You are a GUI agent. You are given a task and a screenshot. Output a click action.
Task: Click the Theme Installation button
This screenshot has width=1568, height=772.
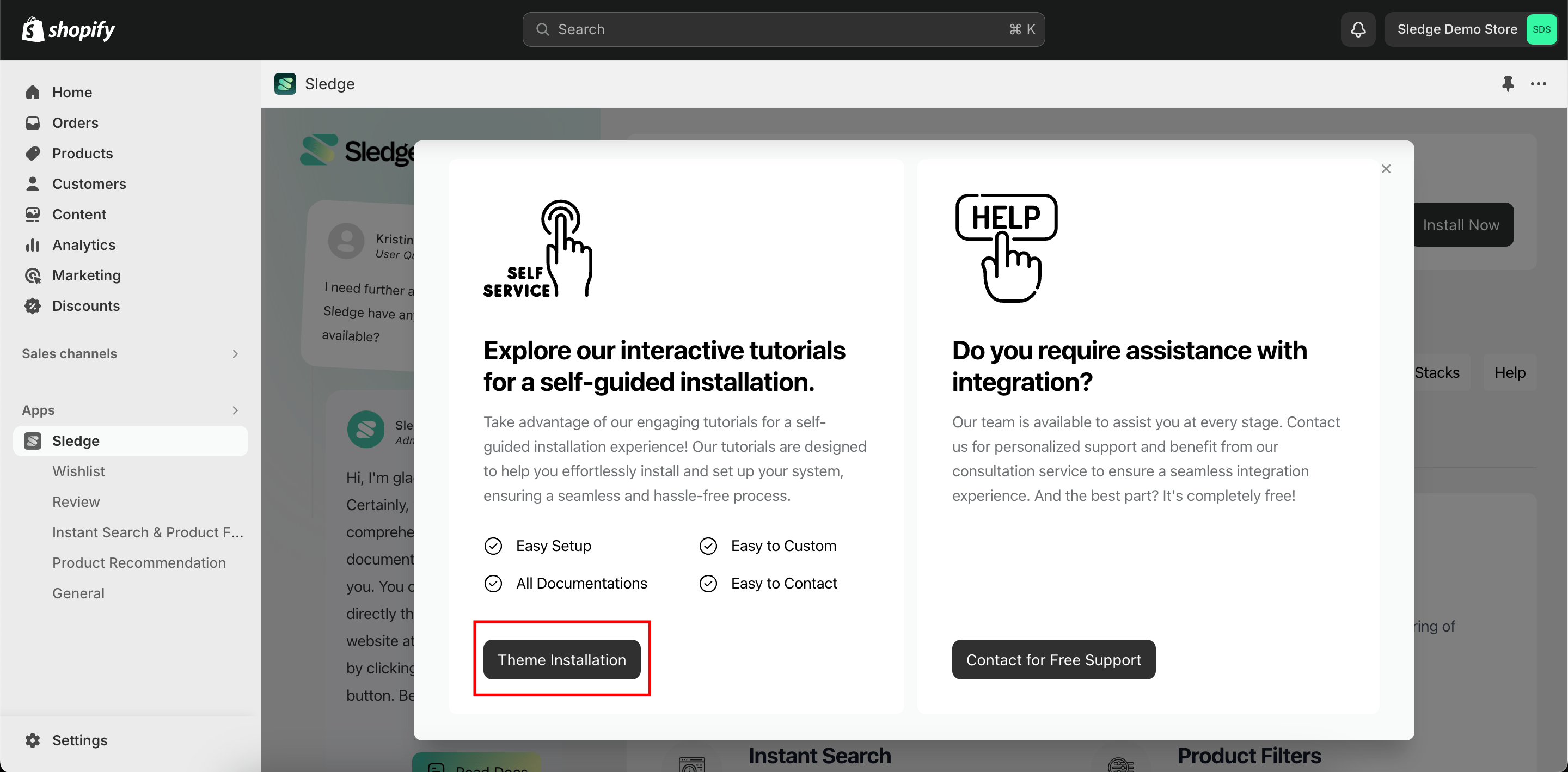pos(561,659)
